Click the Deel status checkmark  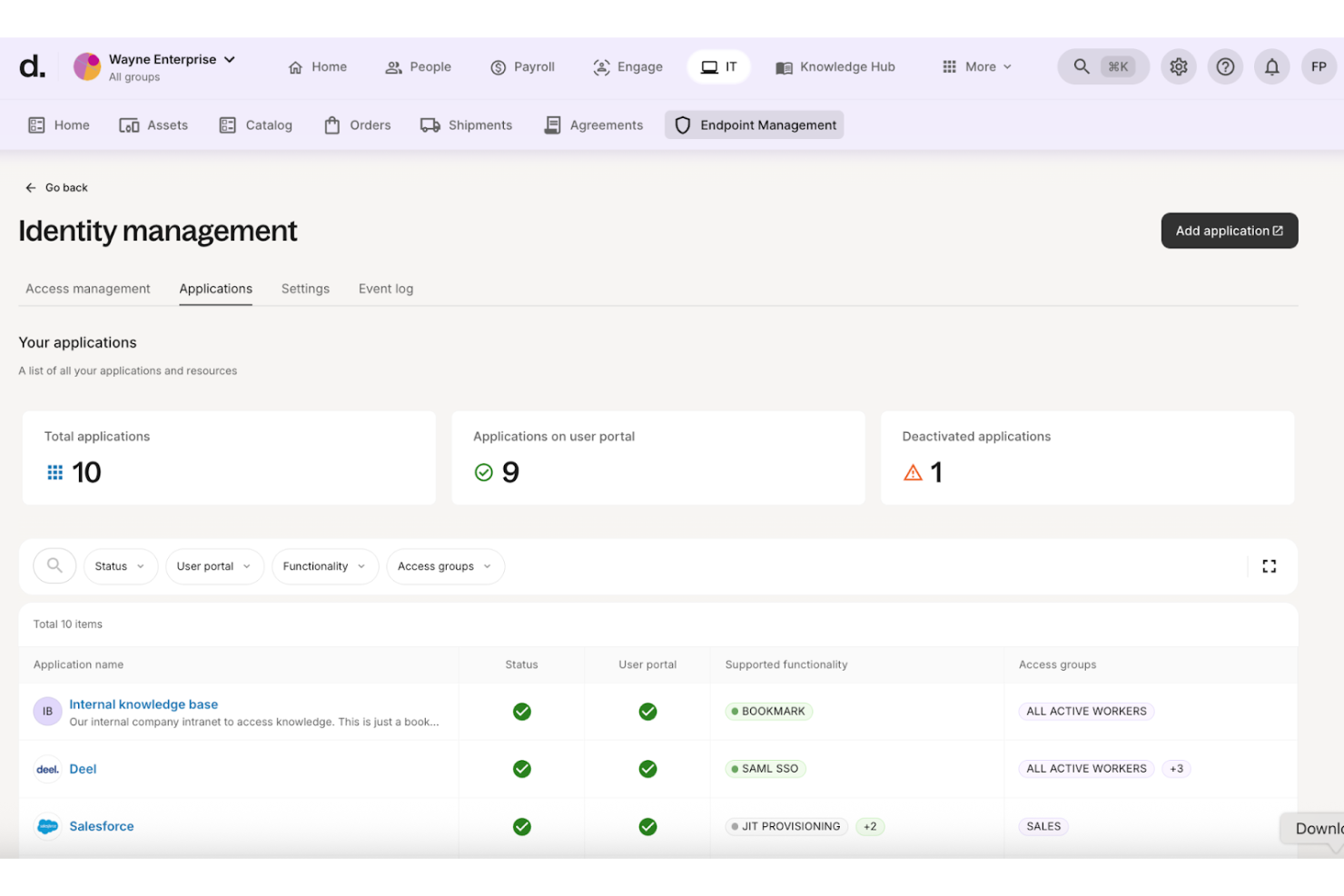click(x=521, y=768)
